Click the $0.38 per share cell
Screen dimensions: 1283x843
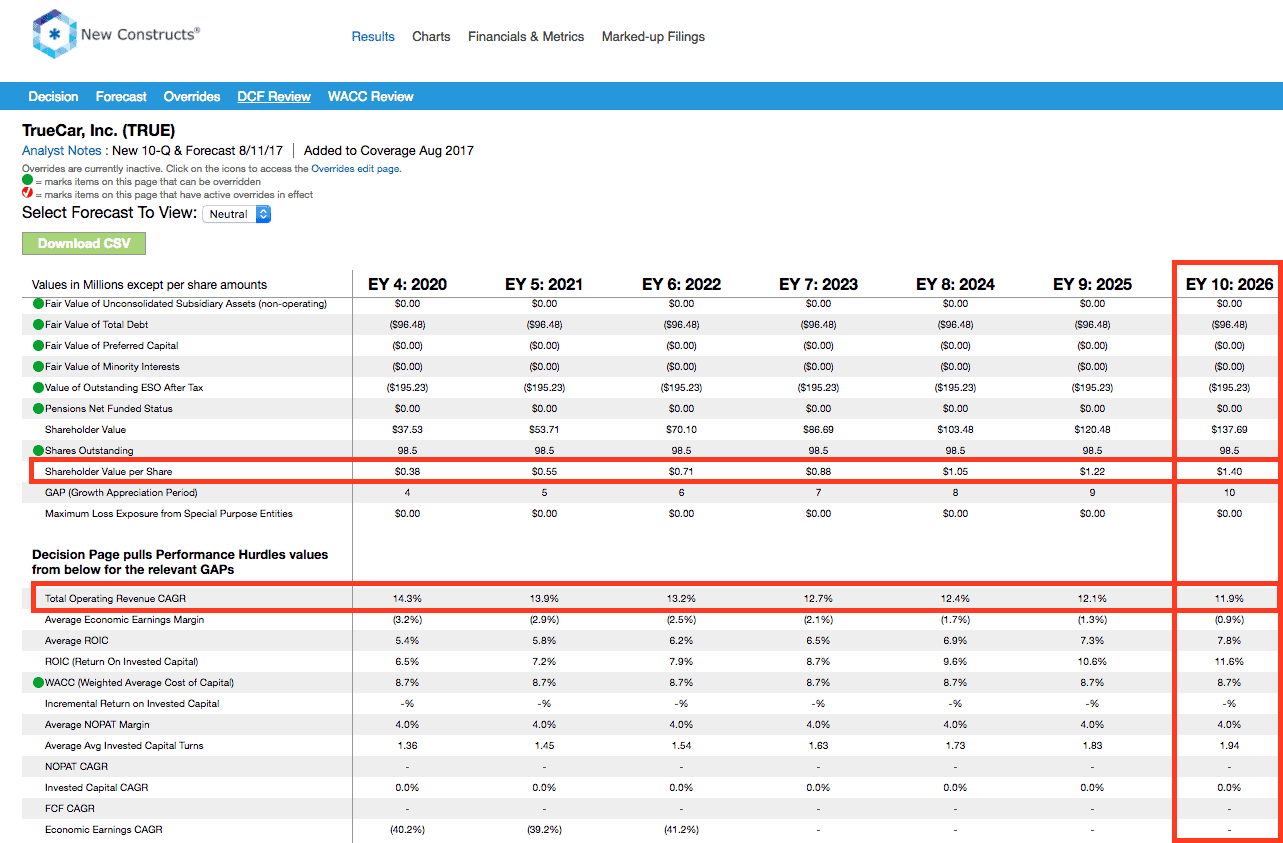408,471
